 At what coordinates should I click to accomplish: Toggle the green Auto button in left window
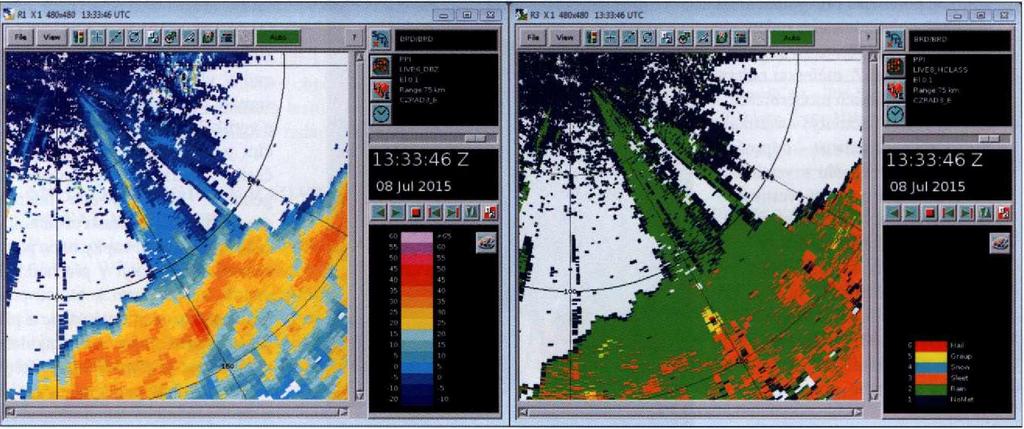coord(278,38)
